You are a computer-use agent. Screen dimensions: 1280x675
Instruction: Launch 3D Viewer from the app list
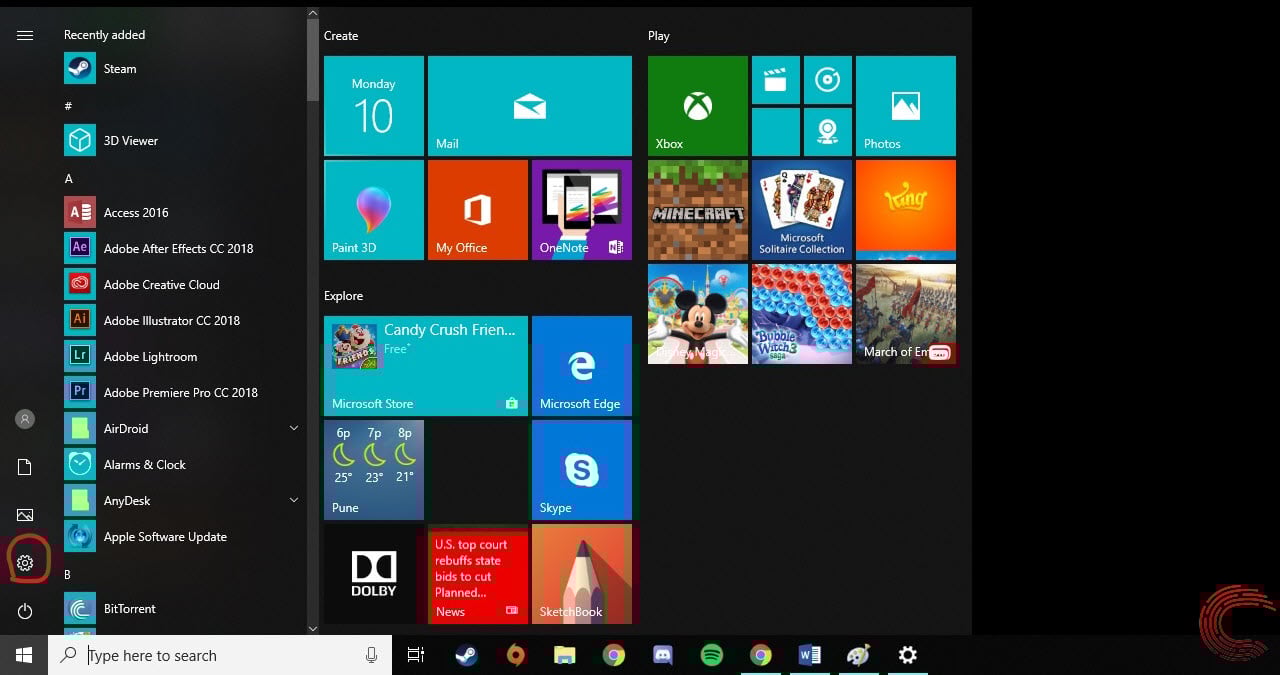[180, 141]
